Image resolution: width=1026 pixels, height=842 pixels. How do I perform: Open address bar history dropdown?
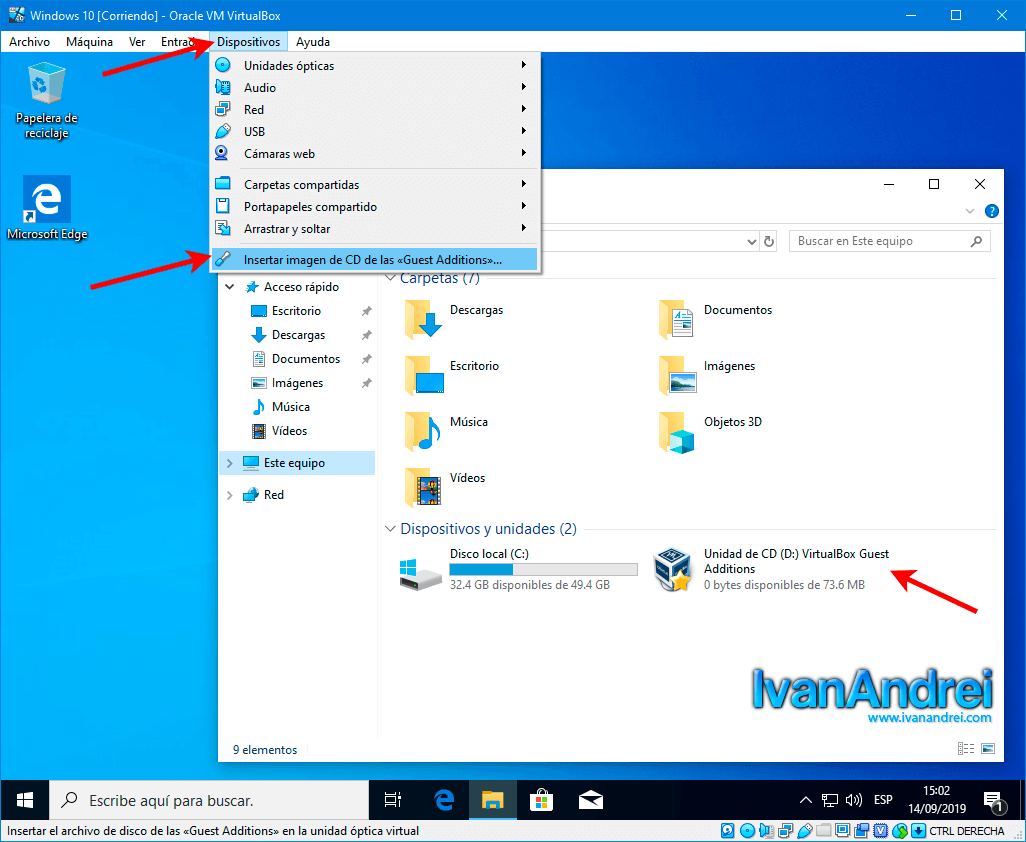coord(751,241)
